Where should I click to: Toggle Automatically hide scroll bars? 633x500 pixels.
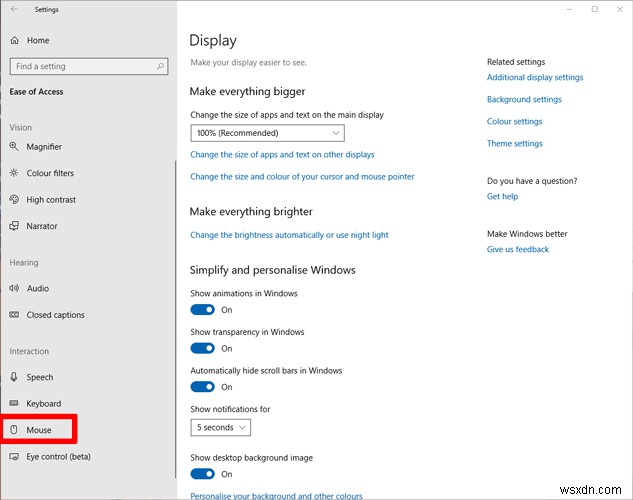coord(202,387)
